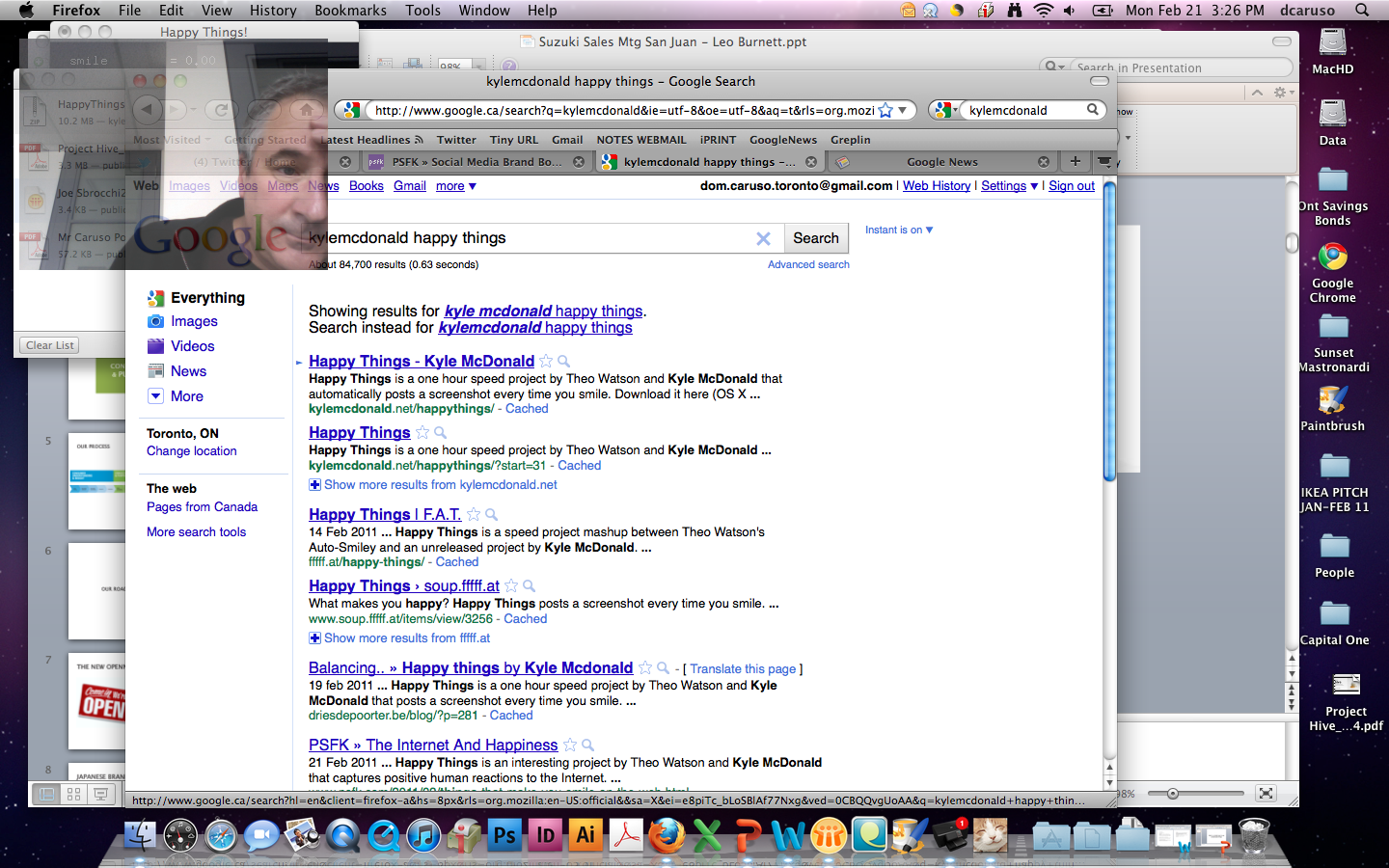This screenshot has width=1389, height=868.
Task: Adjust the PowerPoint zoom slider
Action: [1173, 794]
